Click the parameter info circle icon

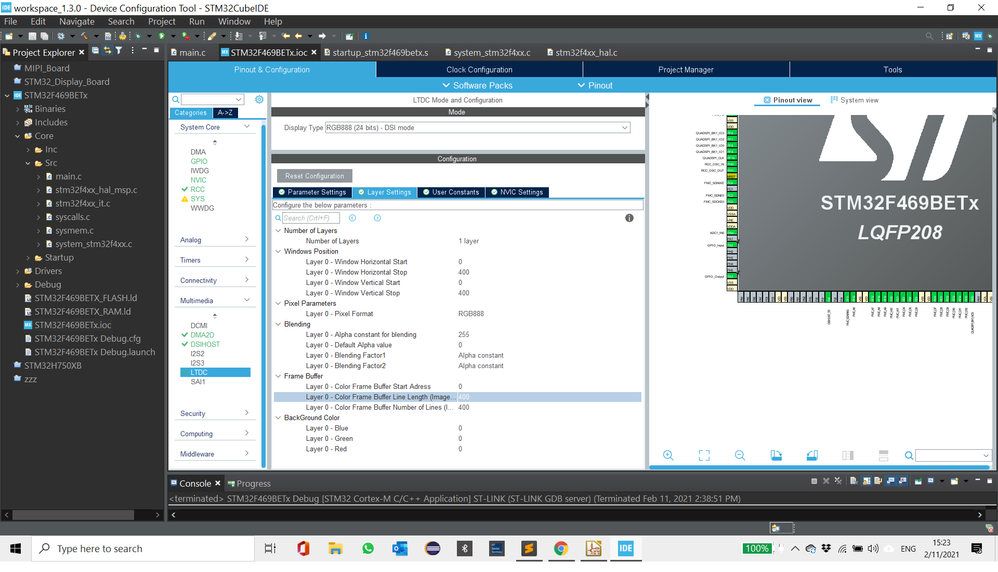click(x=629, y=218)
